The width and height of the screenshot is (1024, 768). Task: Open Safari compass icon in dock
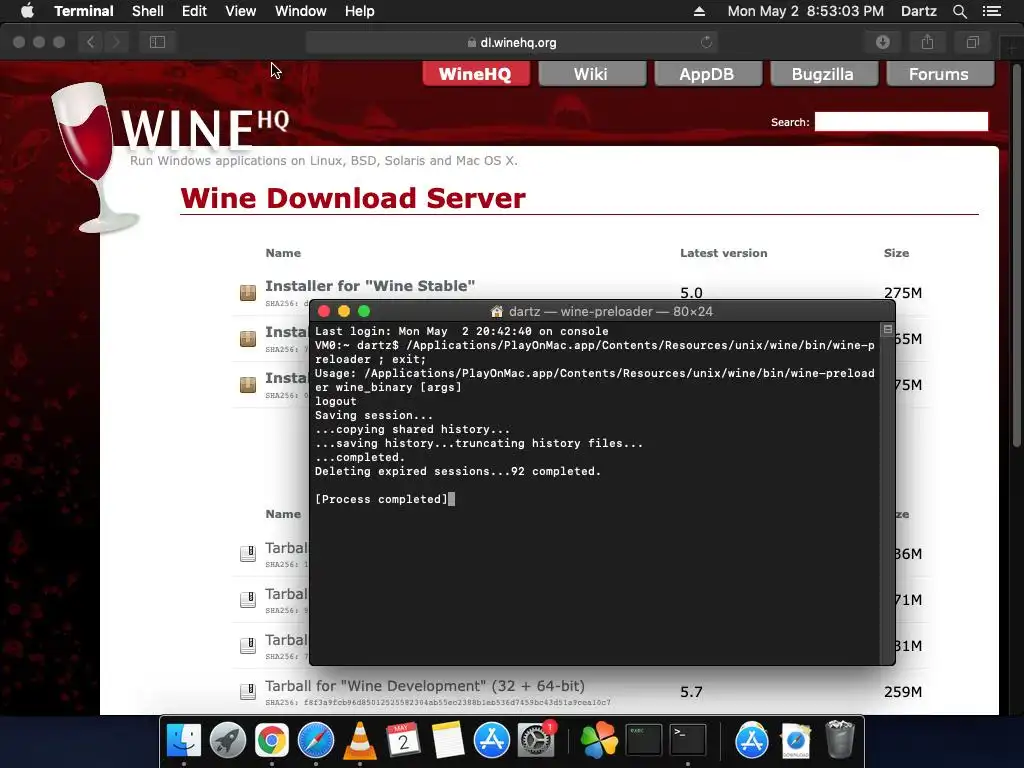[316, 741]
